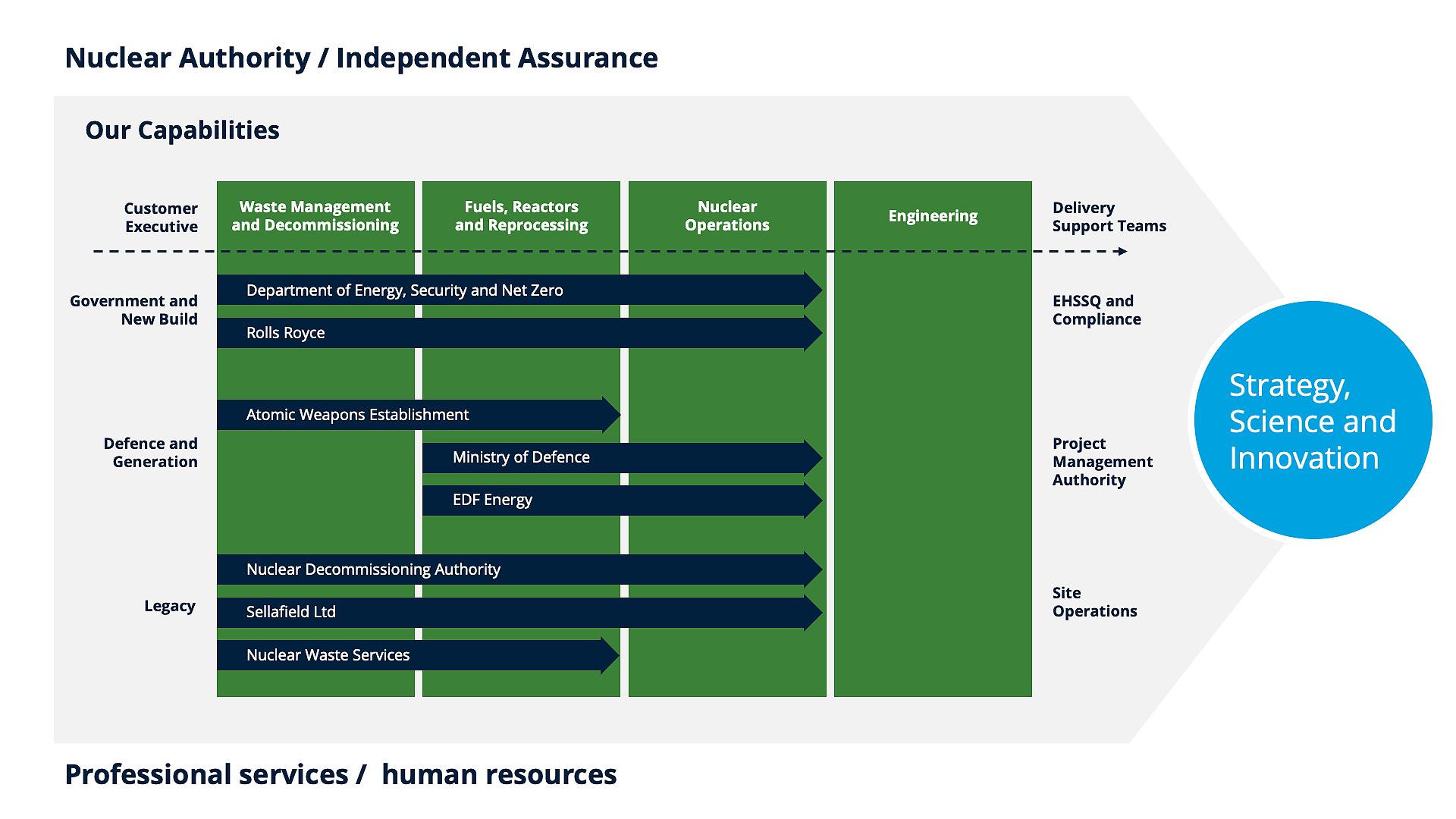Viewport: 1456px width, 819px height.
Task: Select the 'Legacy' row label
Action: [x=170, y=607]
